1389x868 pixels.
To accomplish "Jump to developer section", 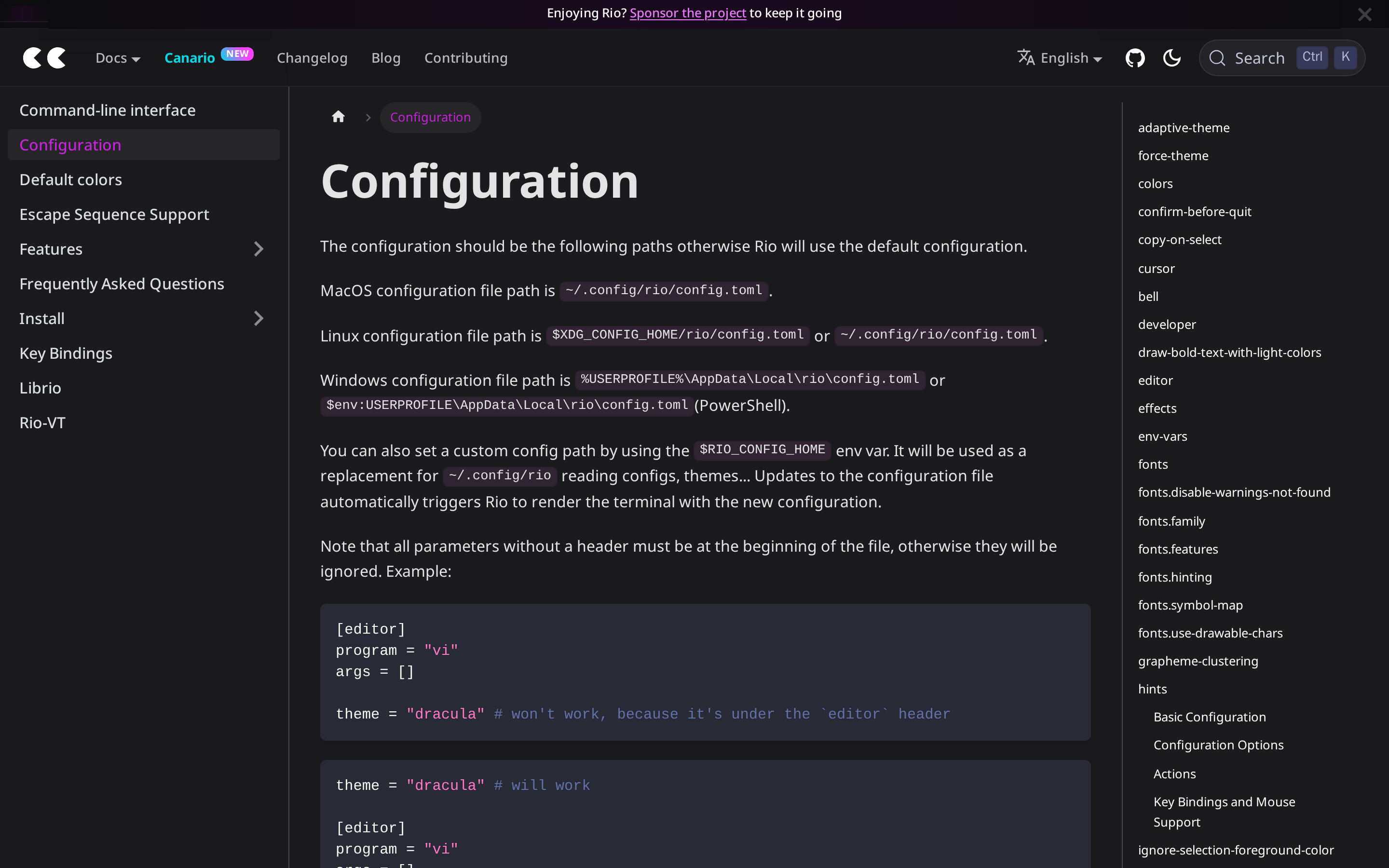I will (1167, 325).
